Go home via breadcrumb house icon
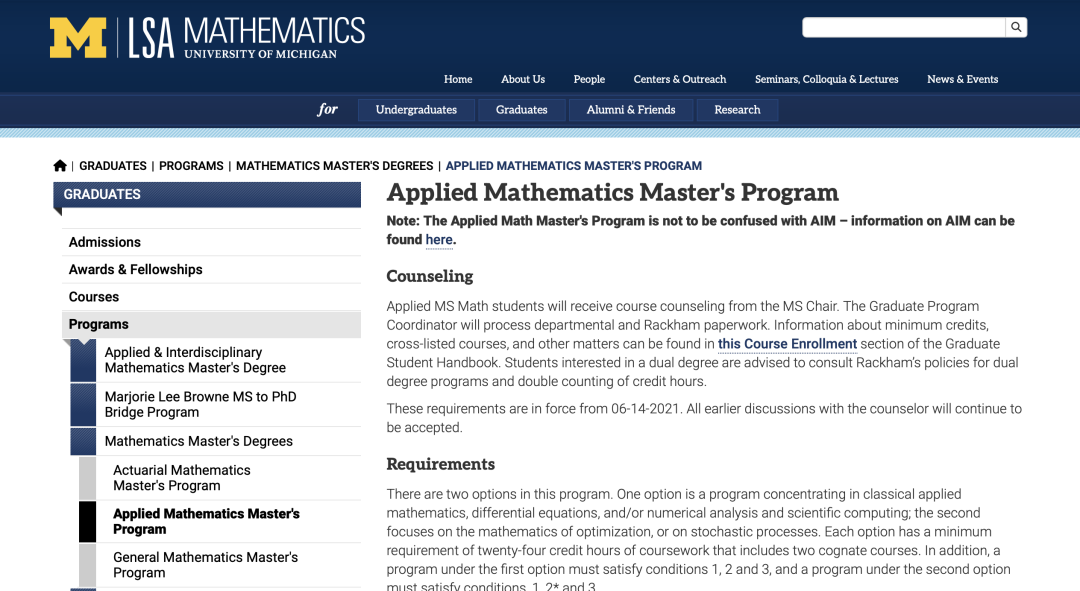This screenshot has width=1080, height=591. click(60, 166)
